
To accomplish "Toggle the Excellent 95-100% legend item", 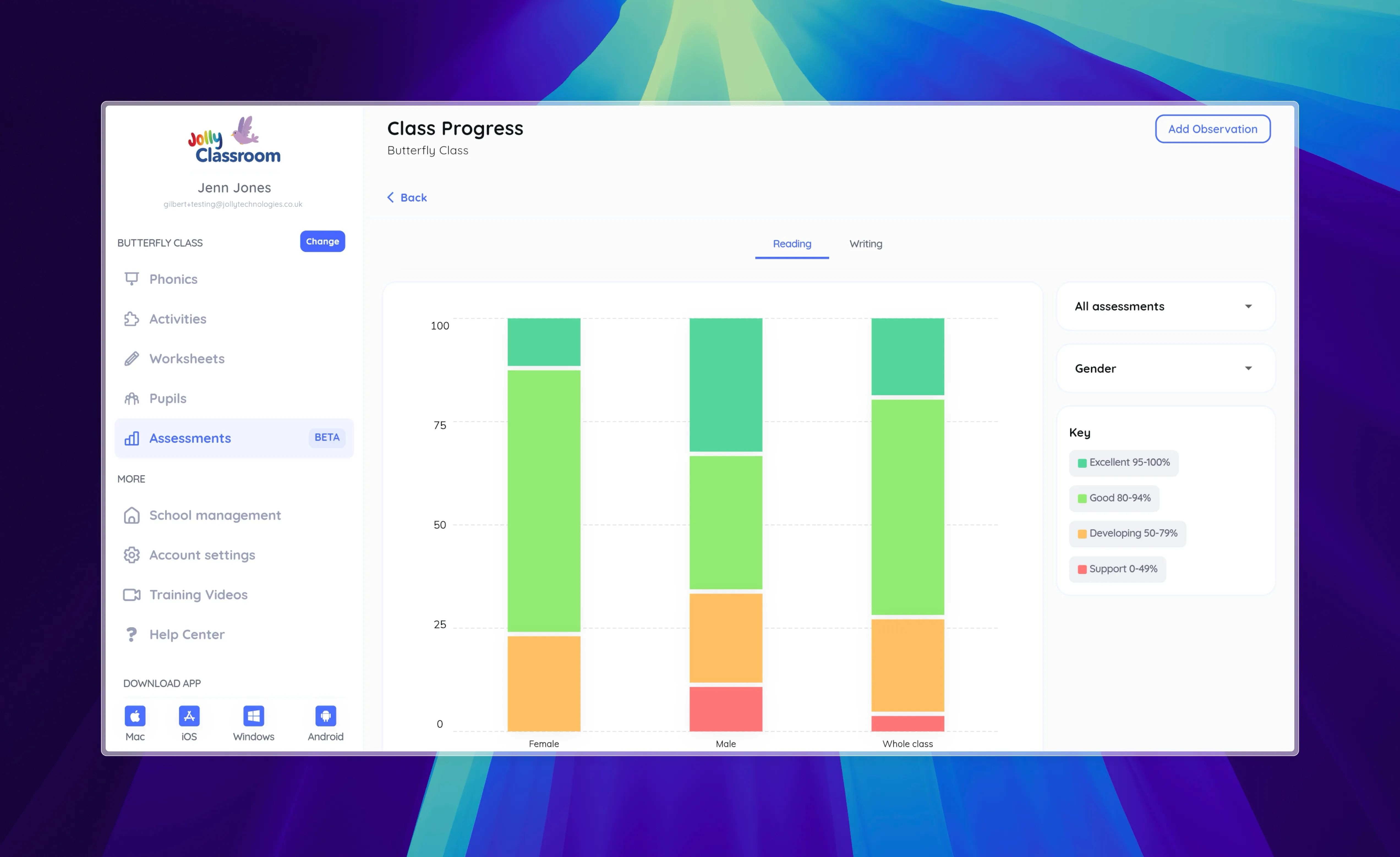I will pos(1123,463).
